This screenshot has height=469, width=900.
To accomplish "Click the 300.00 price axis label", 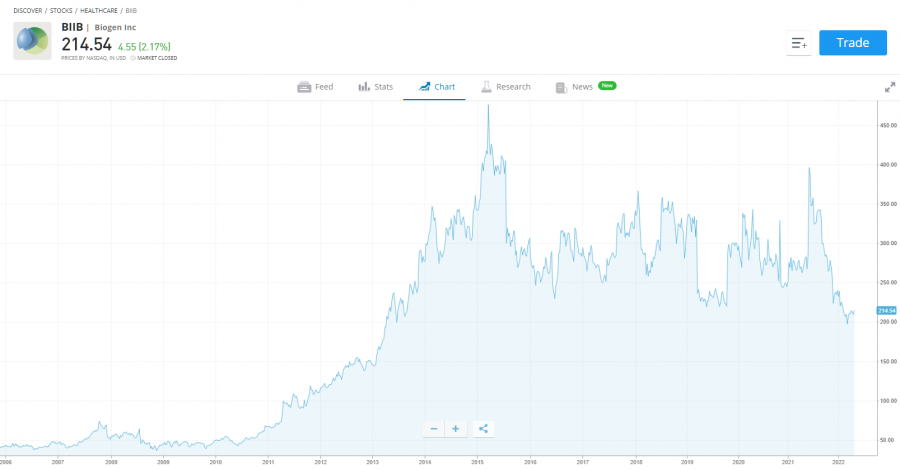I will (x=888, y=243).
